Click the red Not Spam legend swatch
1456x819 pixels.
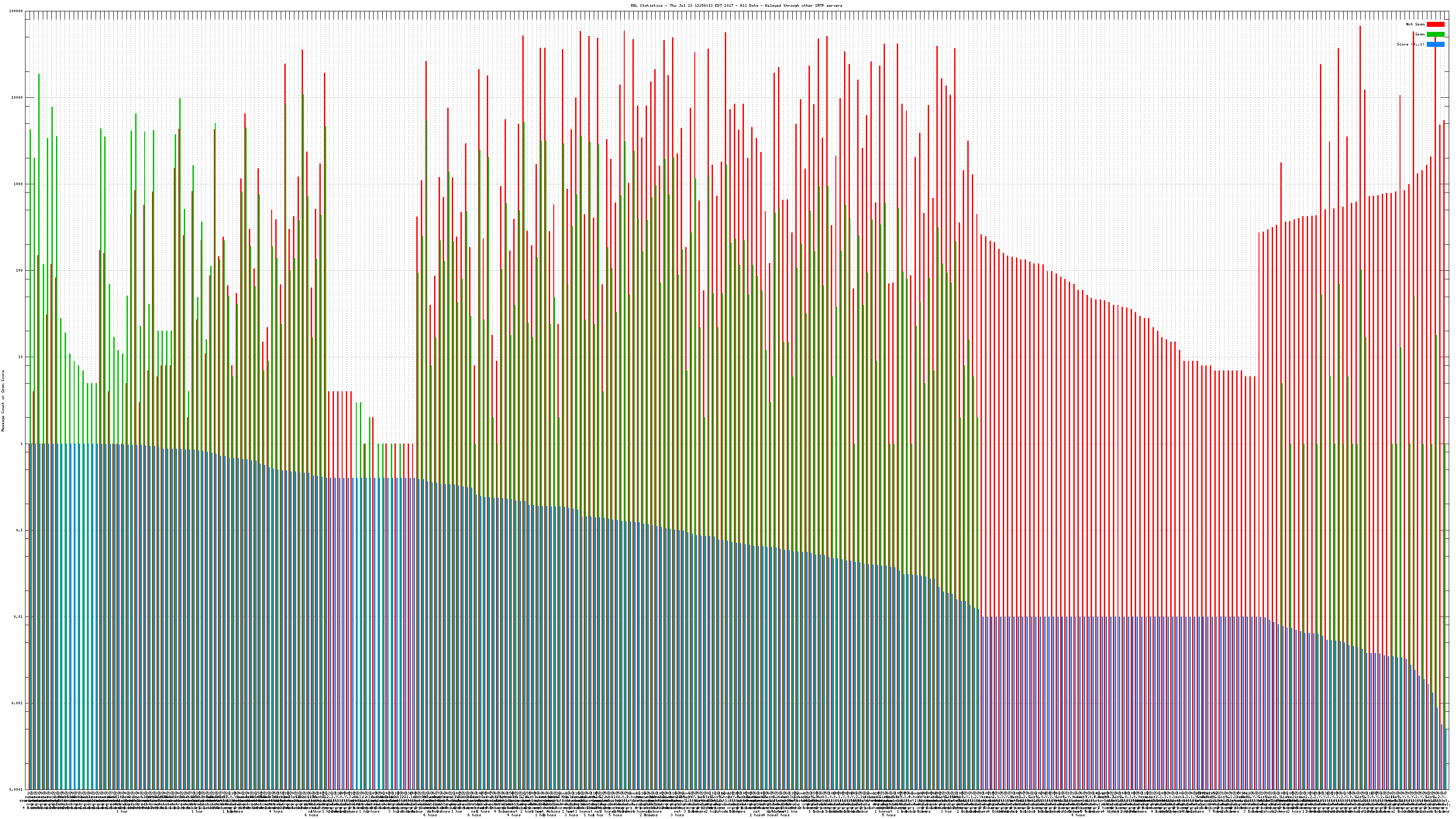coord(1435,24)
